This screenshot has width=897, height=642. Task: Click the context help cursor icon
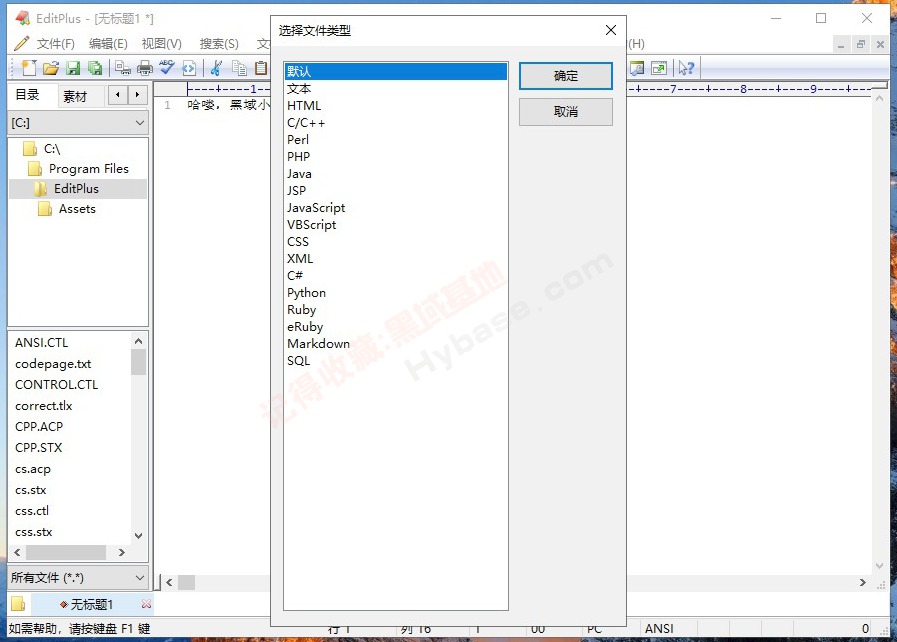686,68
